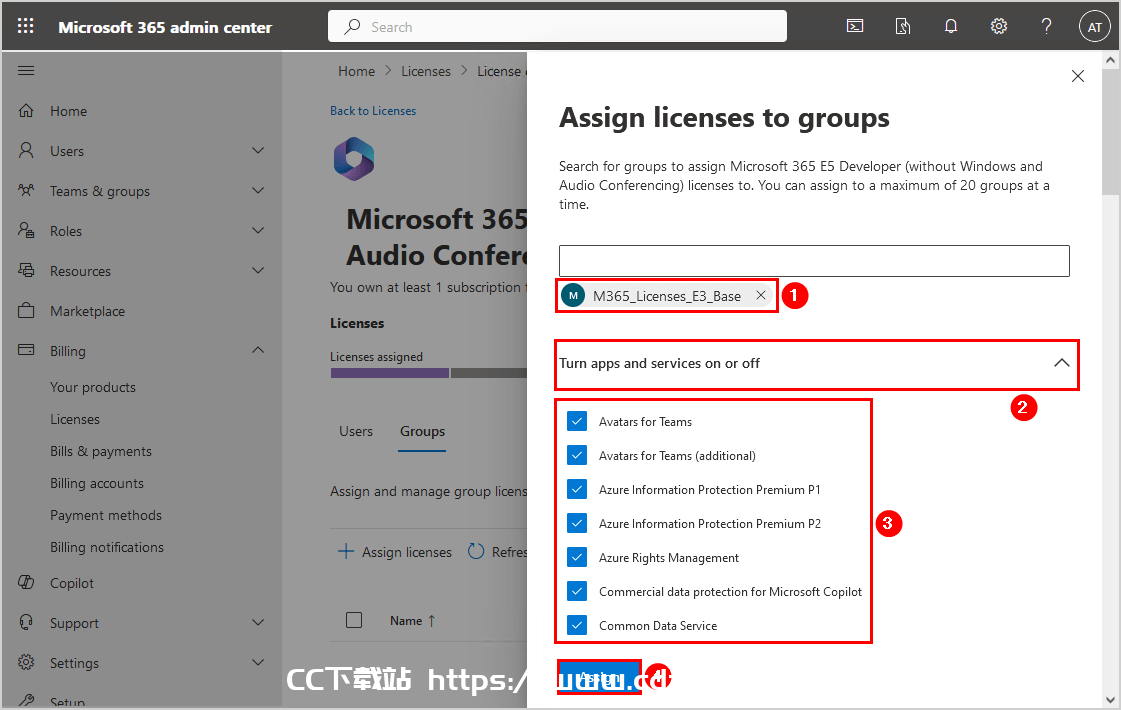Screen dimensions: 1121x710
Task: Open the Marketplace page
Action: pos(87,311)
